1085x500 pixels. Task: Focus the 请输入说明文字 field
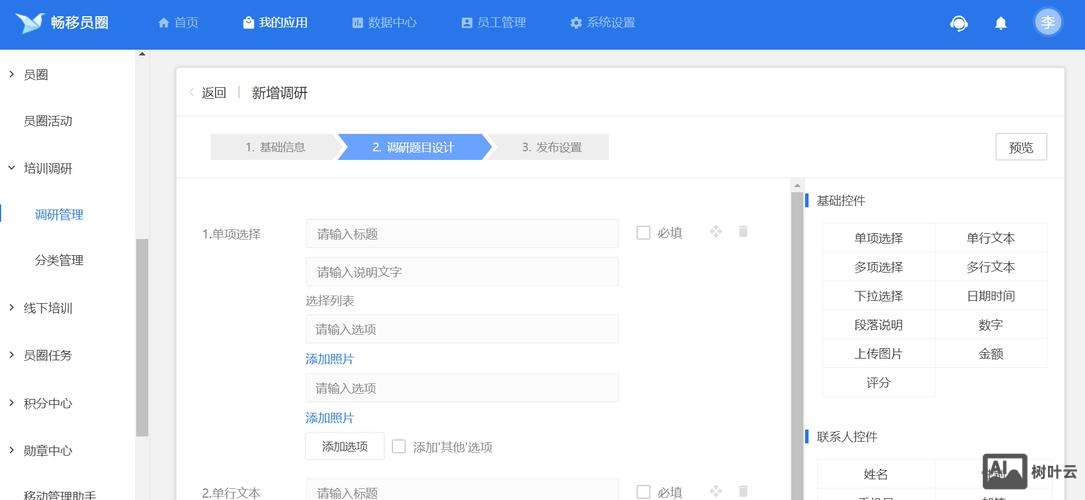(462, 272)
